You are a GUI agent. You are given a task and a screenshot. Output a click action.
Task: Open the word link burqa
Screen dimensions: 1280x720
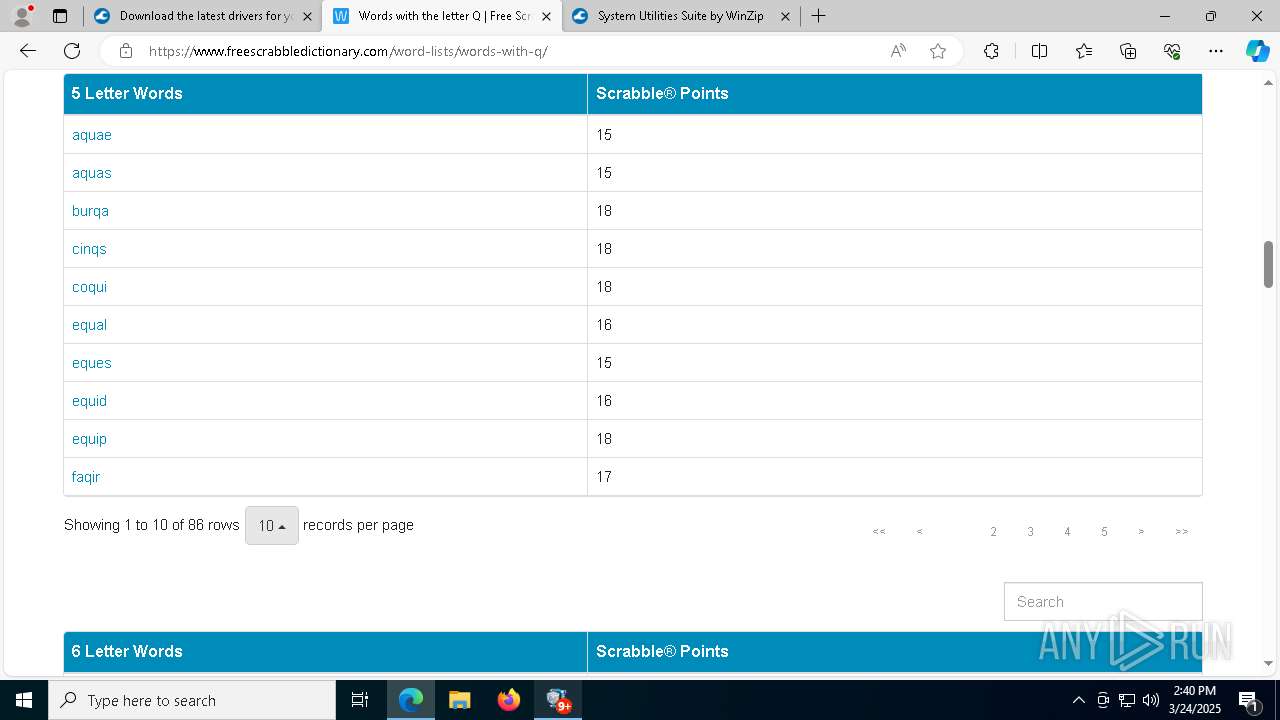point(90,211)
